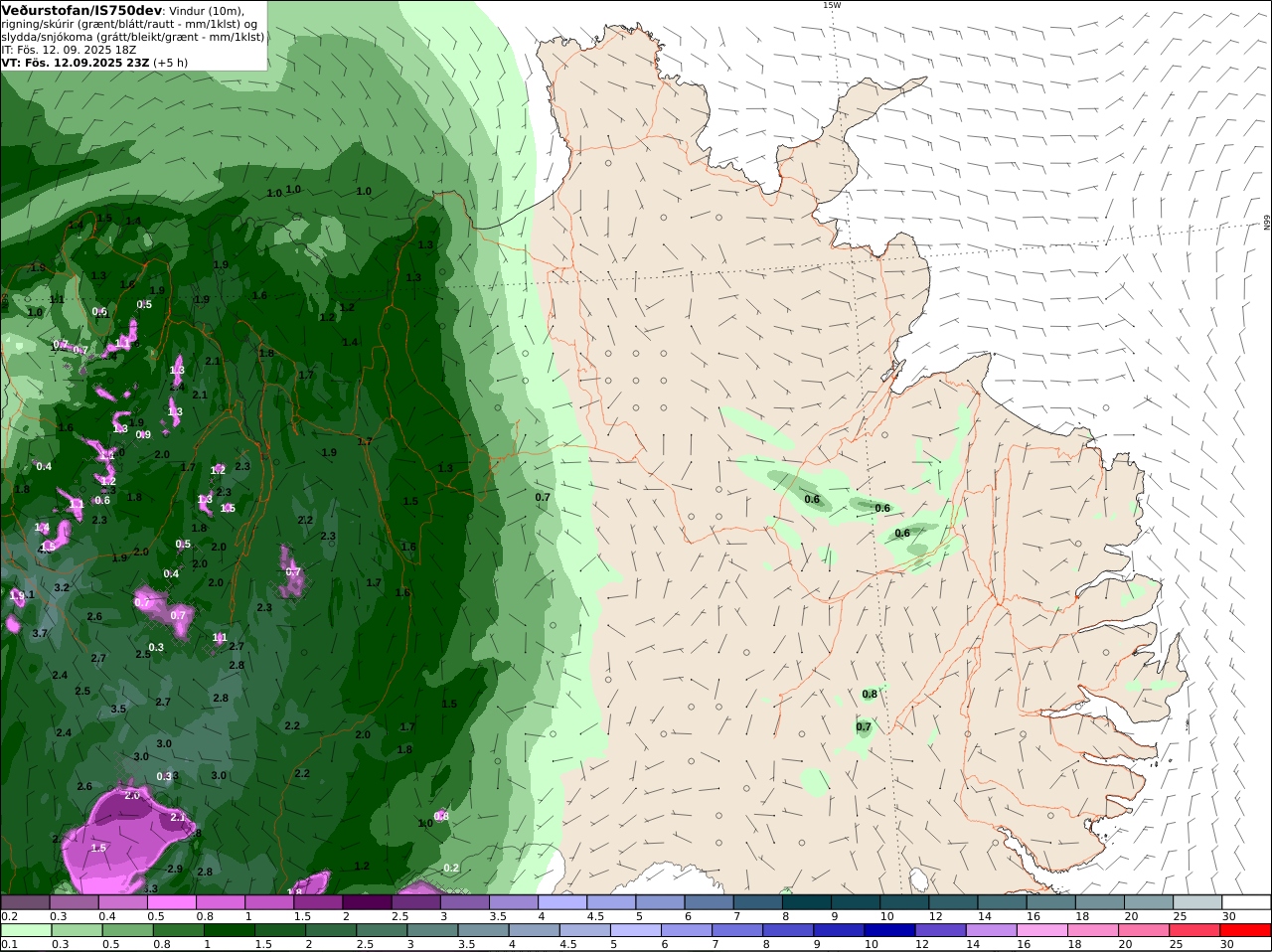This screenshot has height=952, width=1272.
Task: Pick the top-row legend swatch from 3 to 3.5
Action: click(464, 902)
